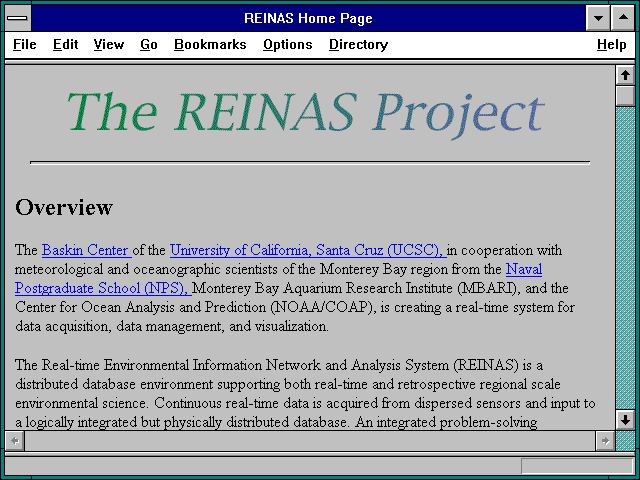Open the Edit menu
The image size is (640, 480).
[65, 44]
